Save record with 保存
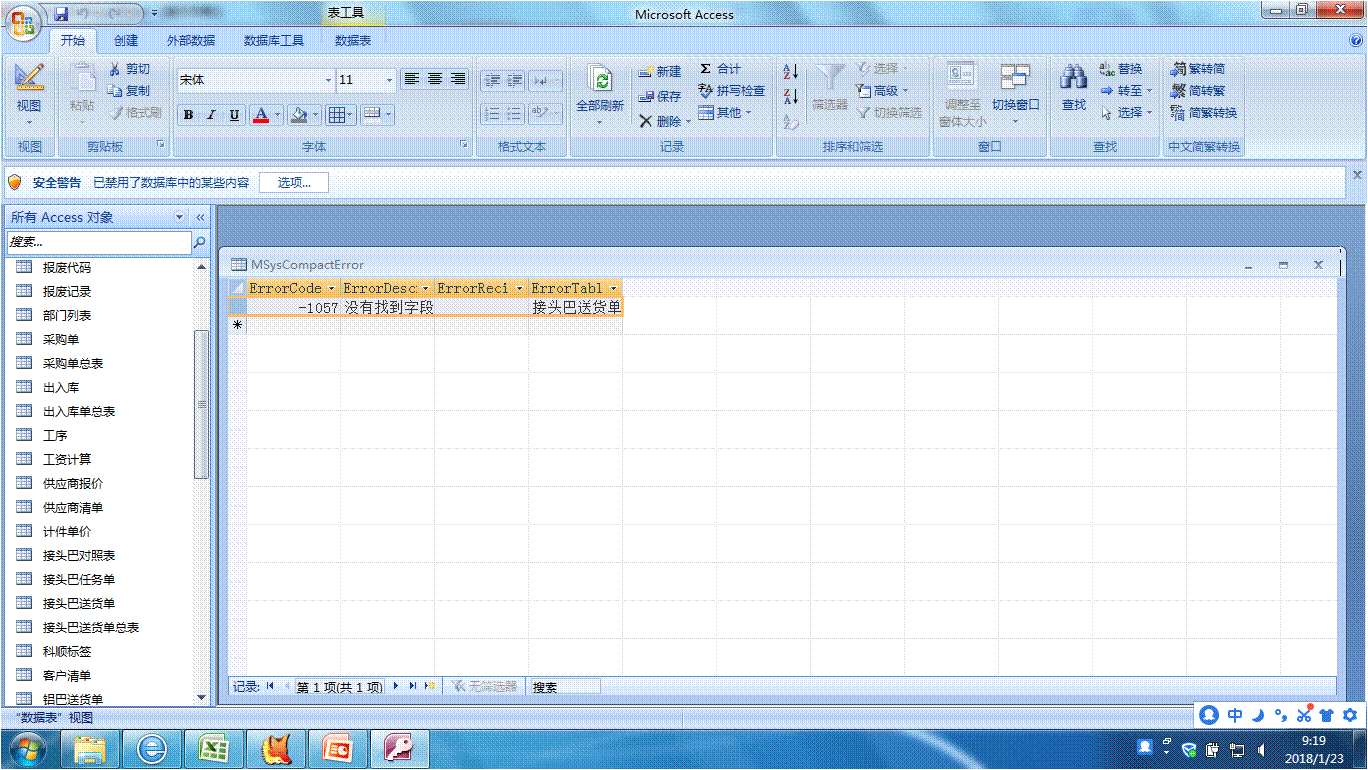Image resolution: width=1368 pixels, height=770 pixels. pyautogui.click(x=660, y=97)
